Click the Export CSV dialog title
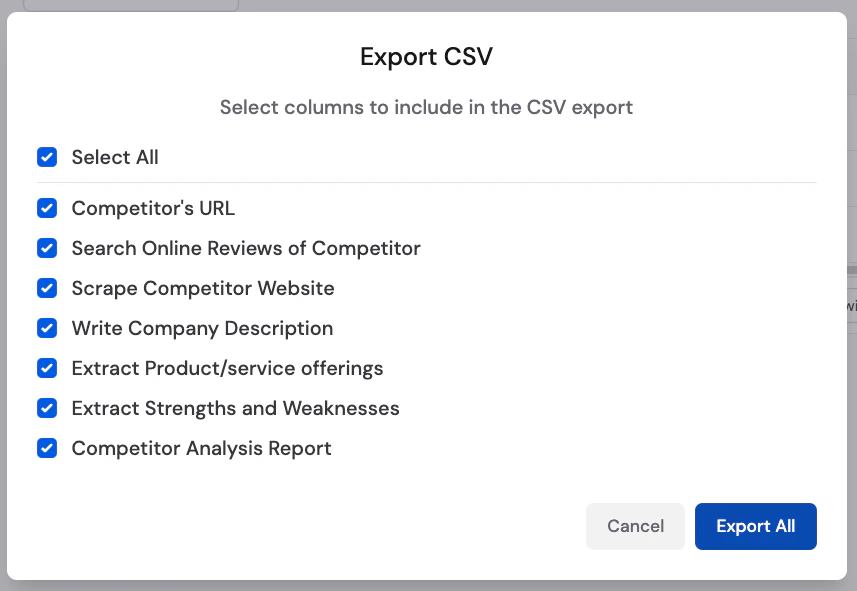 [x=426, y=57]
